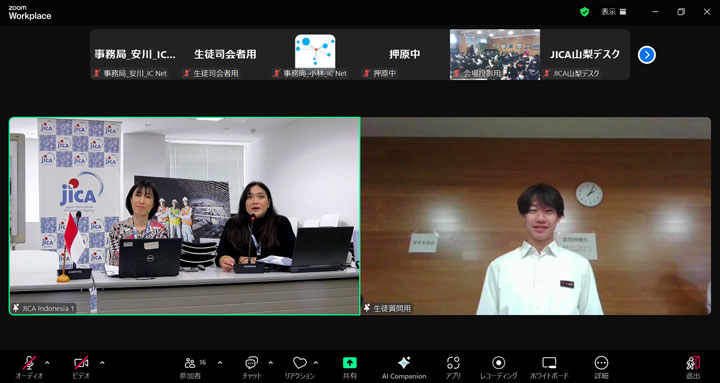
Task: Start sharing screen with green share button
Action: point(349,367)
